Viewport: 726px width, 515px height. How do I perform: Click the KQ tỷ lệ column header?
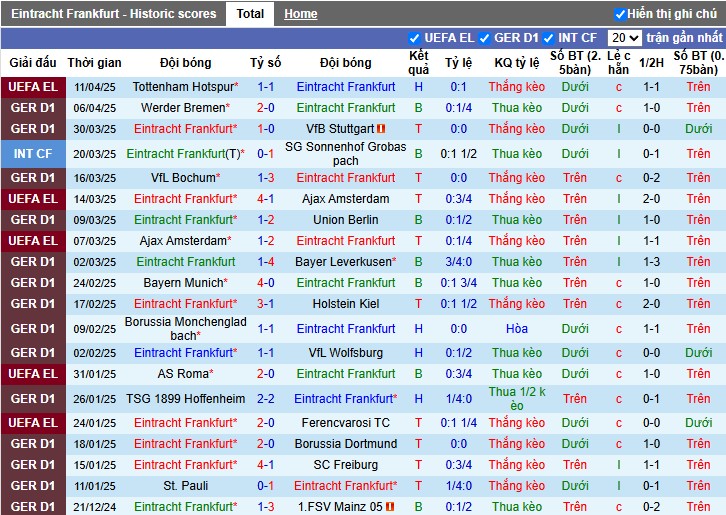click(517, 63)
